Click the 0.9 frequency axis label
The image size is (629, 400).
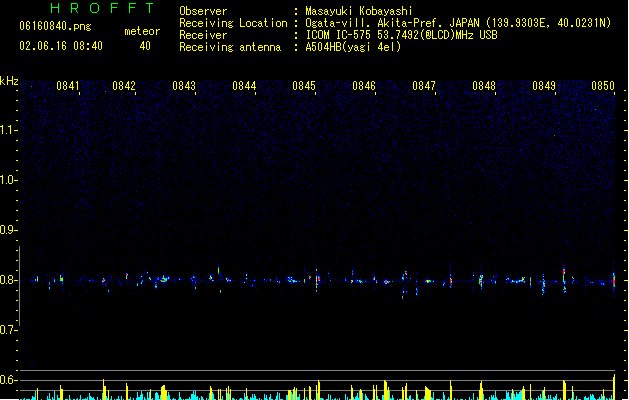(x=8, y=230)
